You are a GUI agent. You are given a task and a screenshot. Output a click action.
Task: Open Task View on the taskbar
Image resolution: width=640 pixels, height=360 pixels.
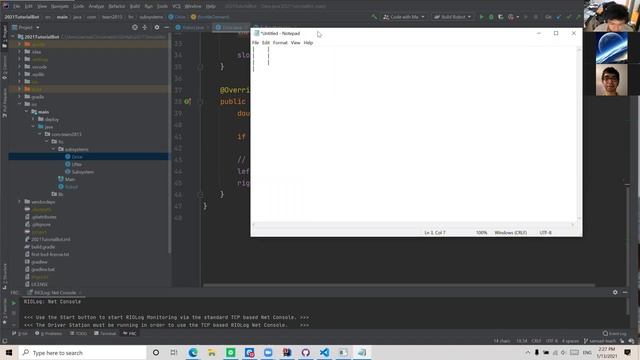click(174, 352)
